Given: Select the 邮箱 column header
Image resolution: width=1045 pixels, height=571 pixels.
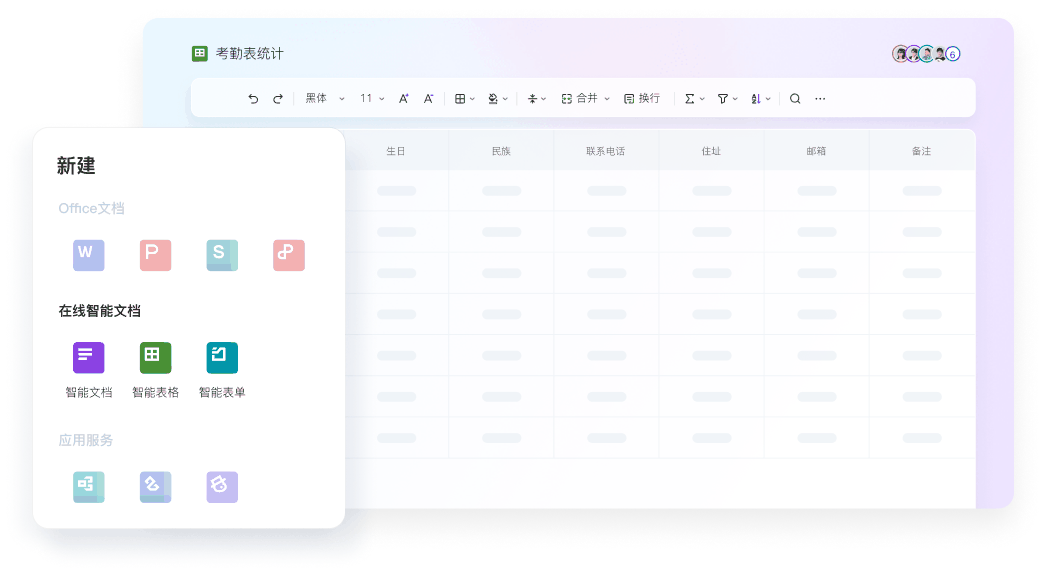Looking at the screenshot, I should click(816, 151).
